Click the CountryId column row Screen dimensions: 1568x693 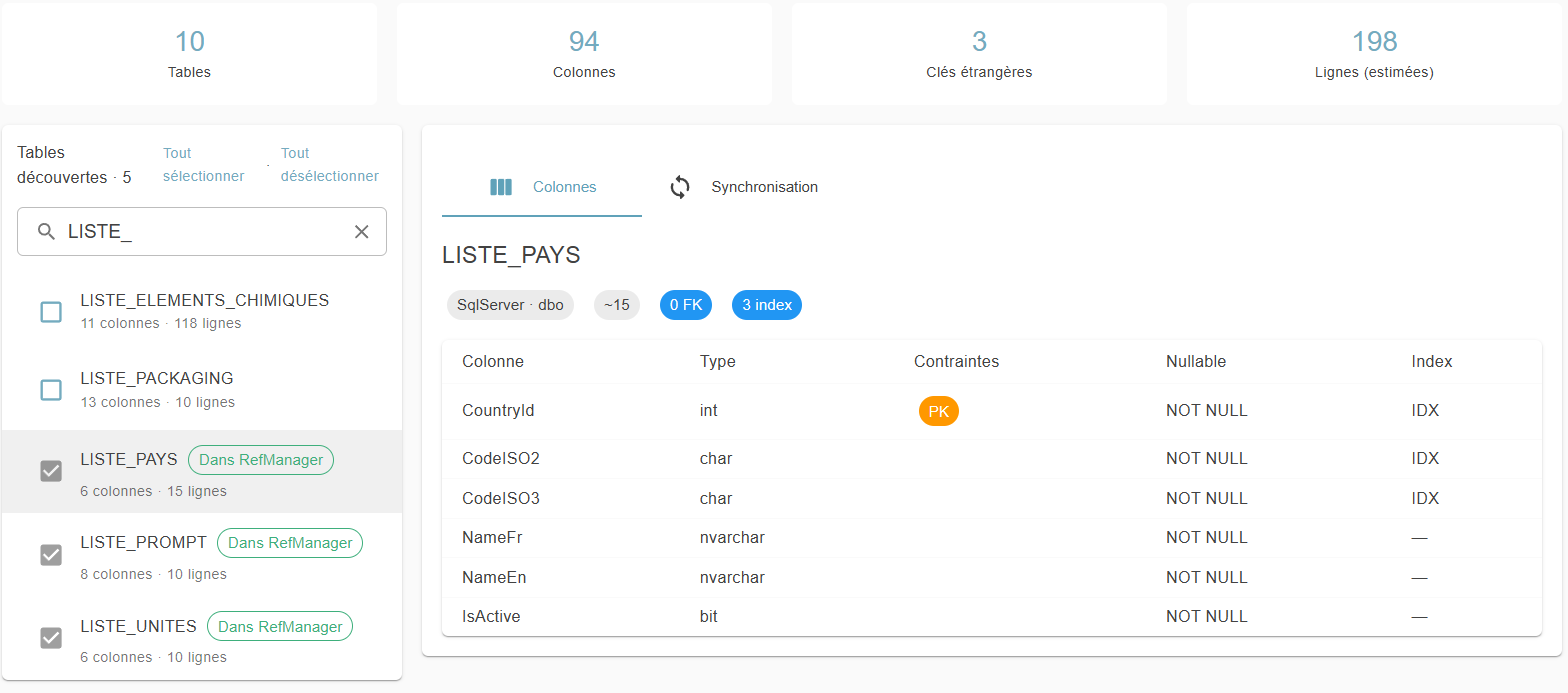992,411
